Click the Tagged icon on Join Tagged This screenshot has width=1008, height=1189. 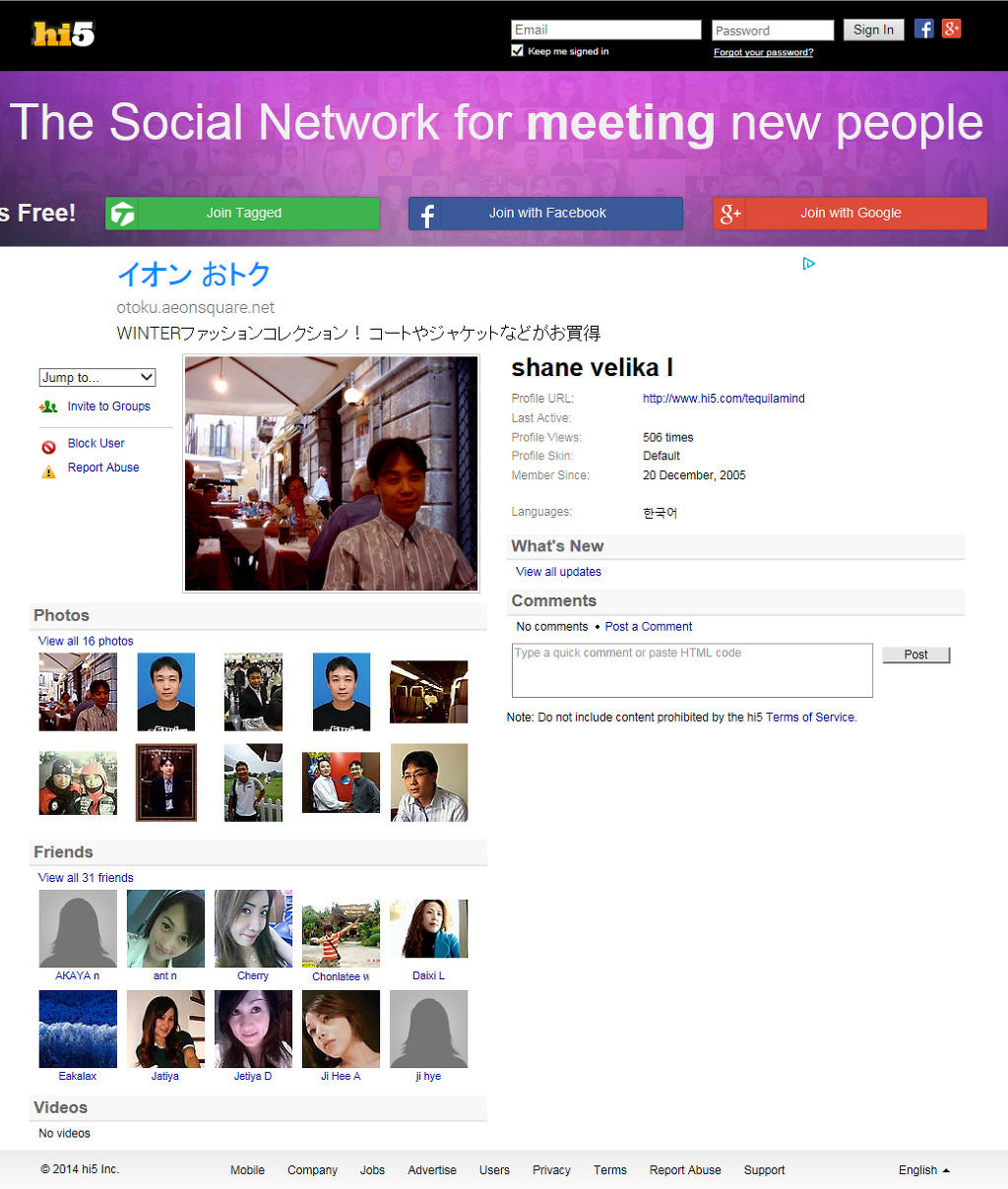(123, 214)
